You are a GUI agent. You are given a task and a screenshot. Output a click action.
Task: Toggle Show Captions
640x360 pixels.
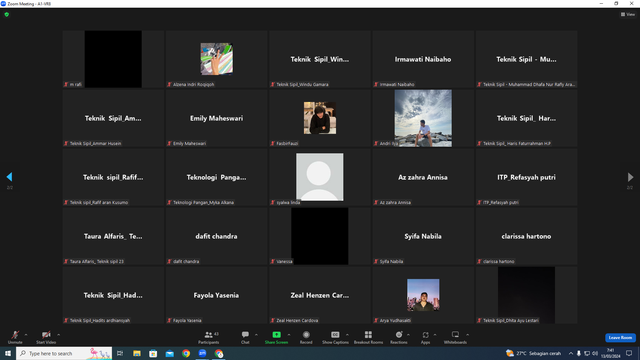point(335,337)
